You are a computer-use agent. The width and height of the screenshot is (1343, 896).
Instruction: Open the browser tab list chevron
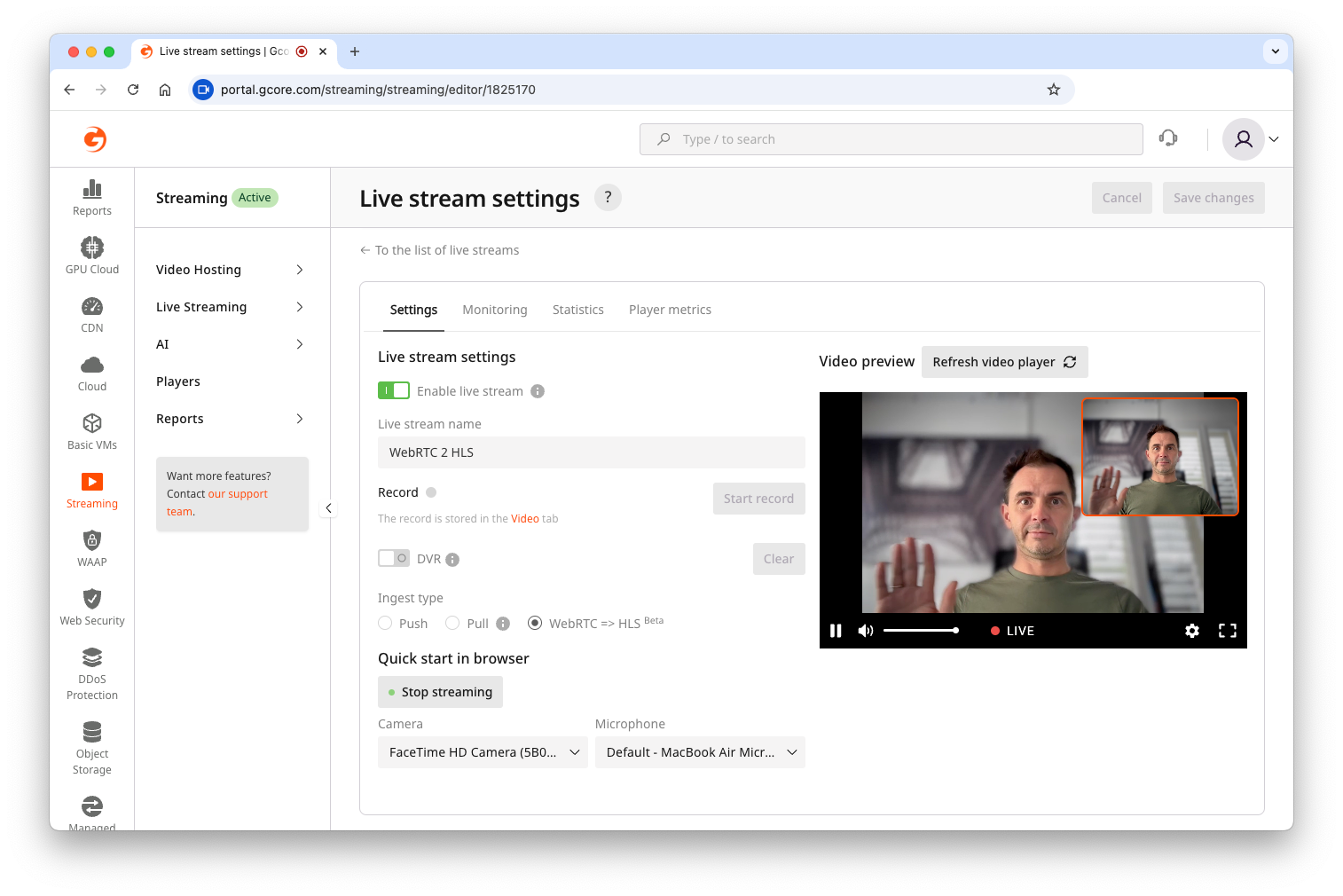click(1276, 51)
